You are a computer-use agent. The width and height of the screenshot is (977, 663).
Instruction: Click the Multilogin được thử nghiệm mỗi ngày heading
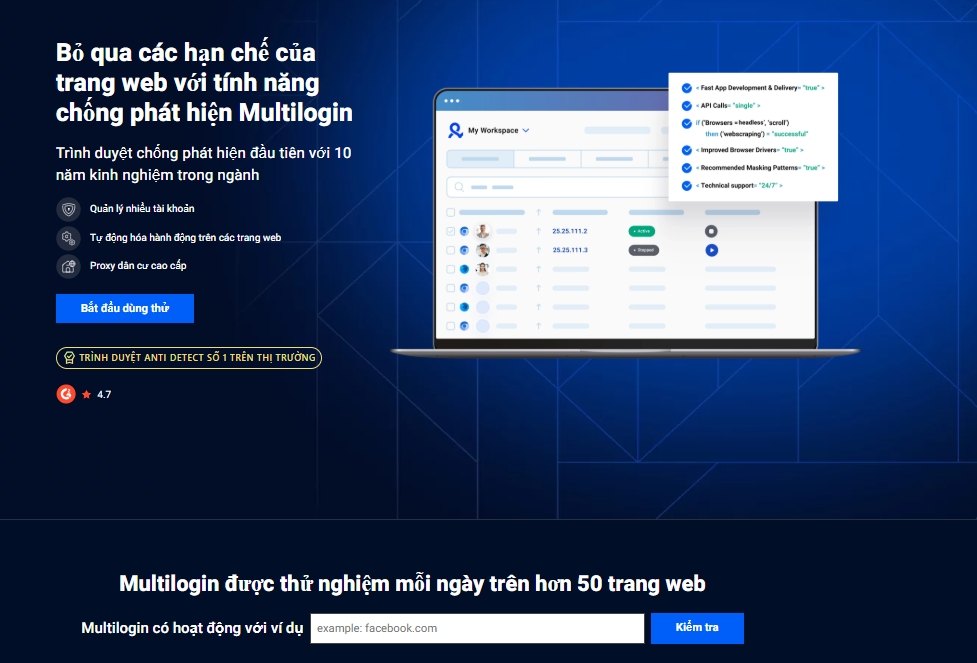pyautogui.click(x=412, y=584)
